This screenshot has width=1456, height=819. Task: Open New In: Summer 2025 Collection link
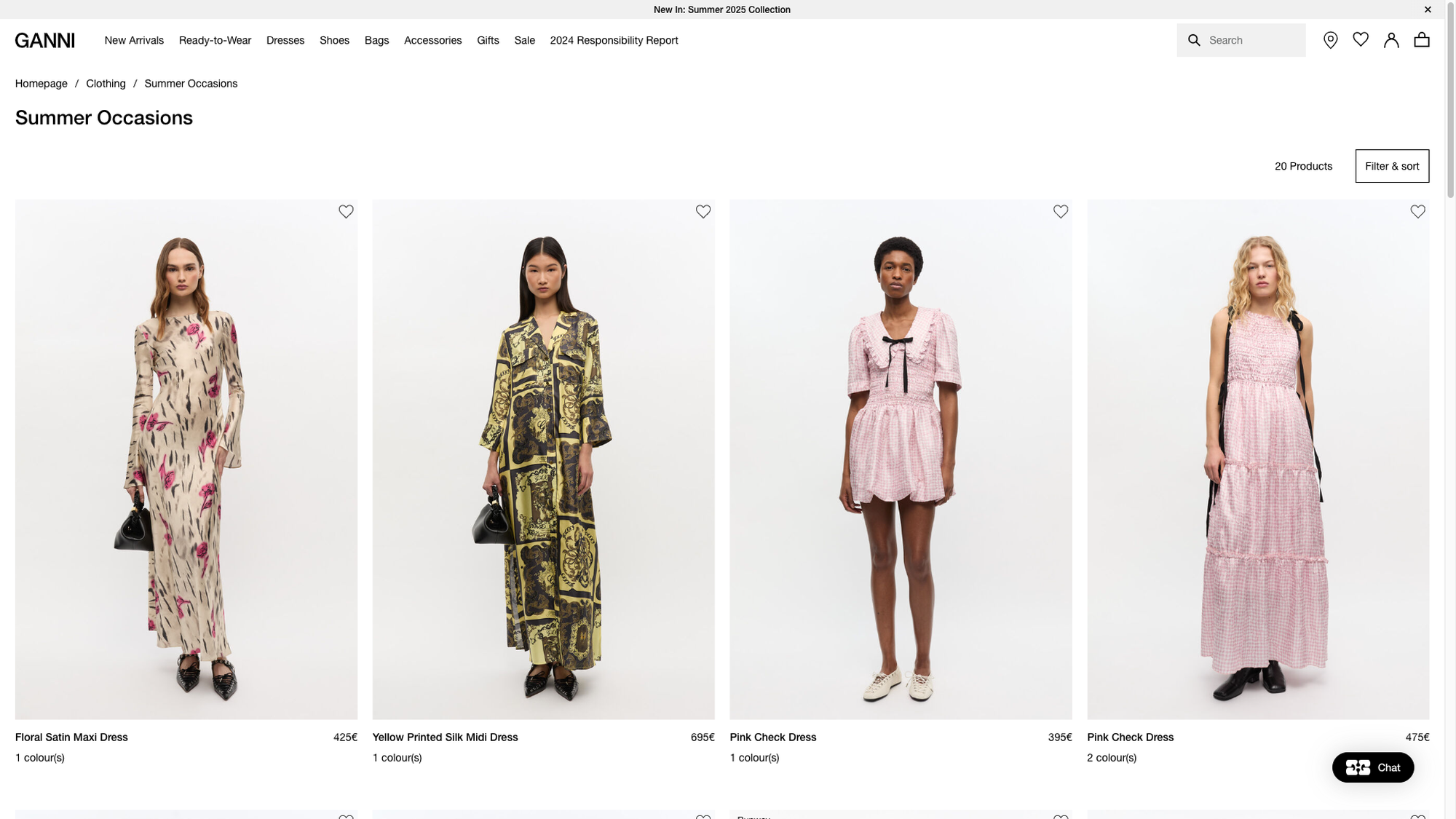[721, 9]
